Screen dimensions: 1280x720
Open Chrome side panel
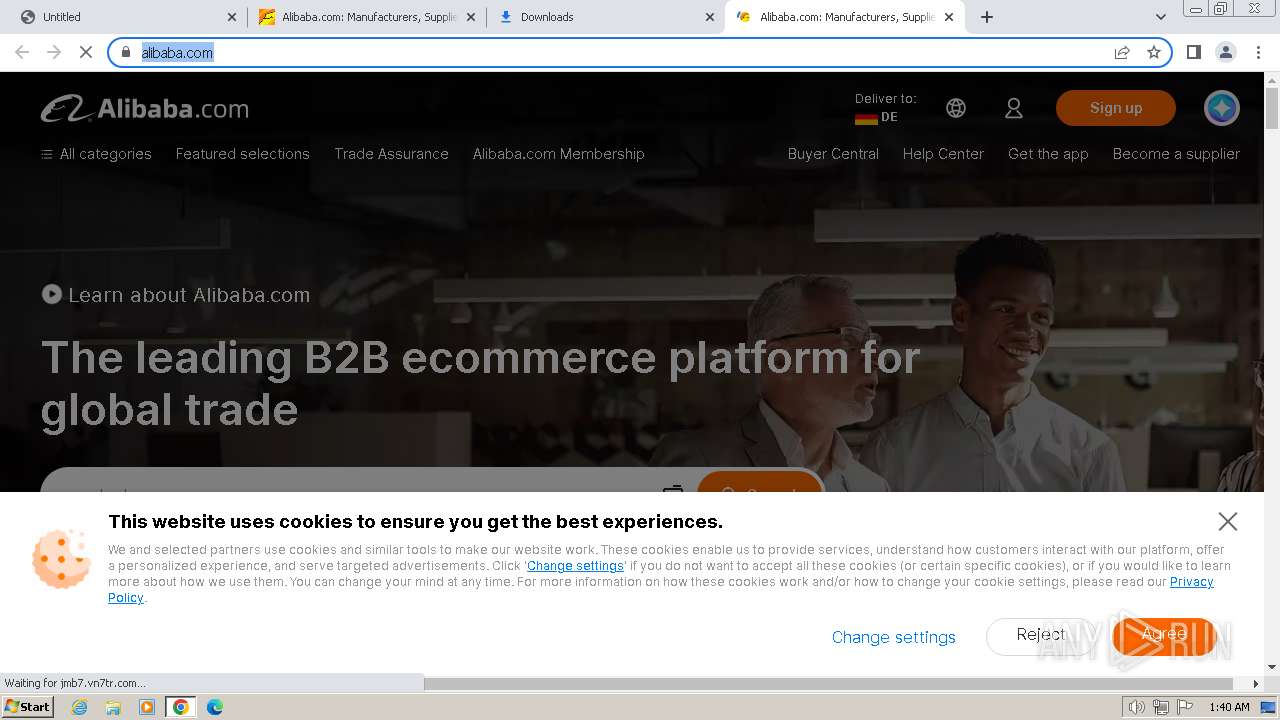click(1193, 52)
